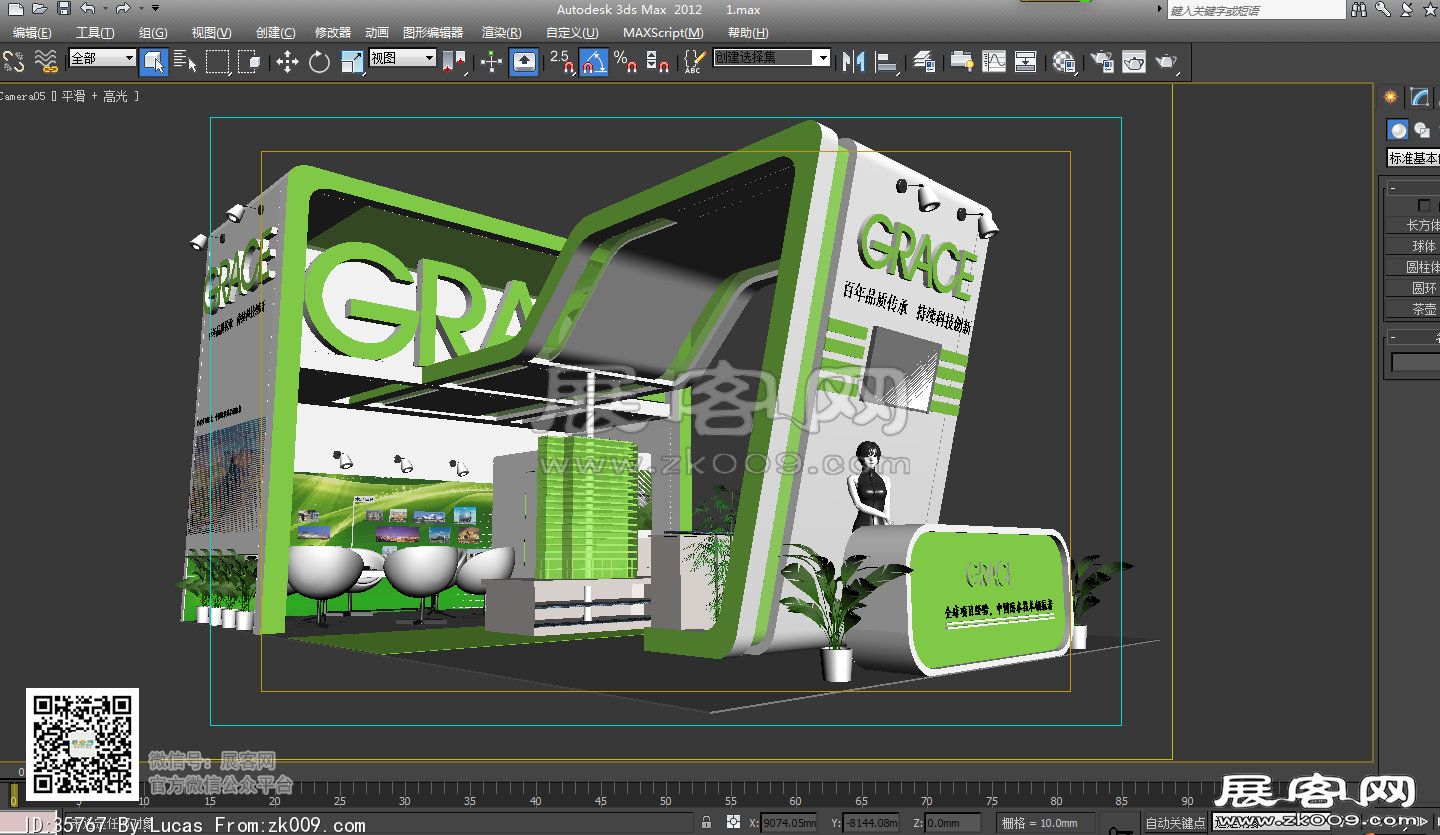1440x835 pixels.
Task: Choose the Rectangular Selection Region tool
Action: 217,62
